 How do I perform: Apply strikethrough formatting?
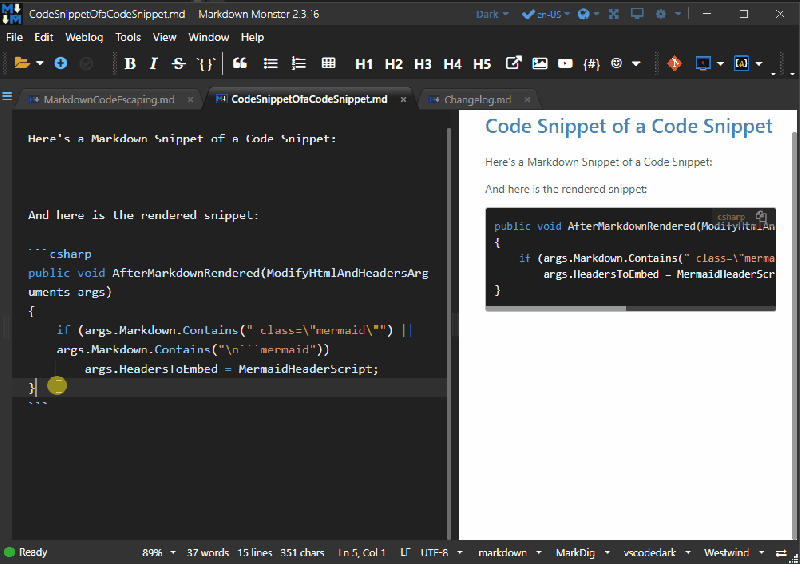click(x=178, y=63)
